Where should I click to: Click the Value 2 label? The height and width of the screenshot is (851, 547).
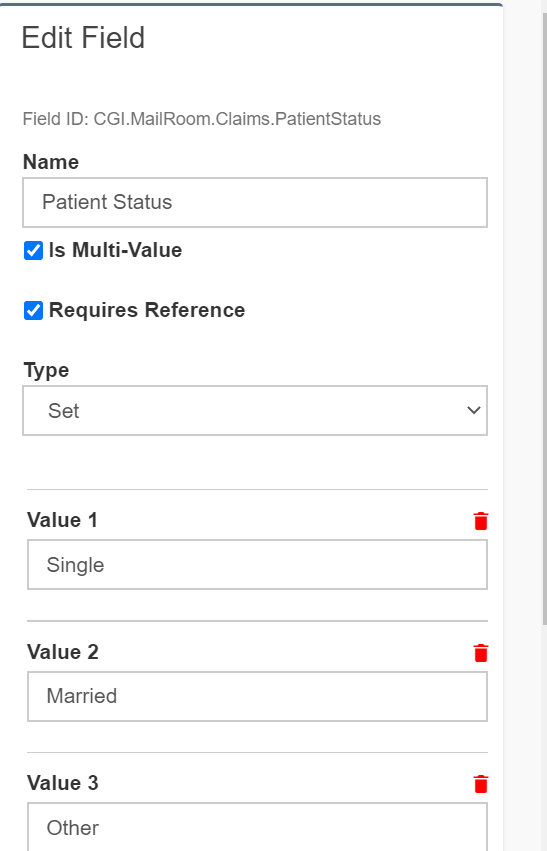63,652
